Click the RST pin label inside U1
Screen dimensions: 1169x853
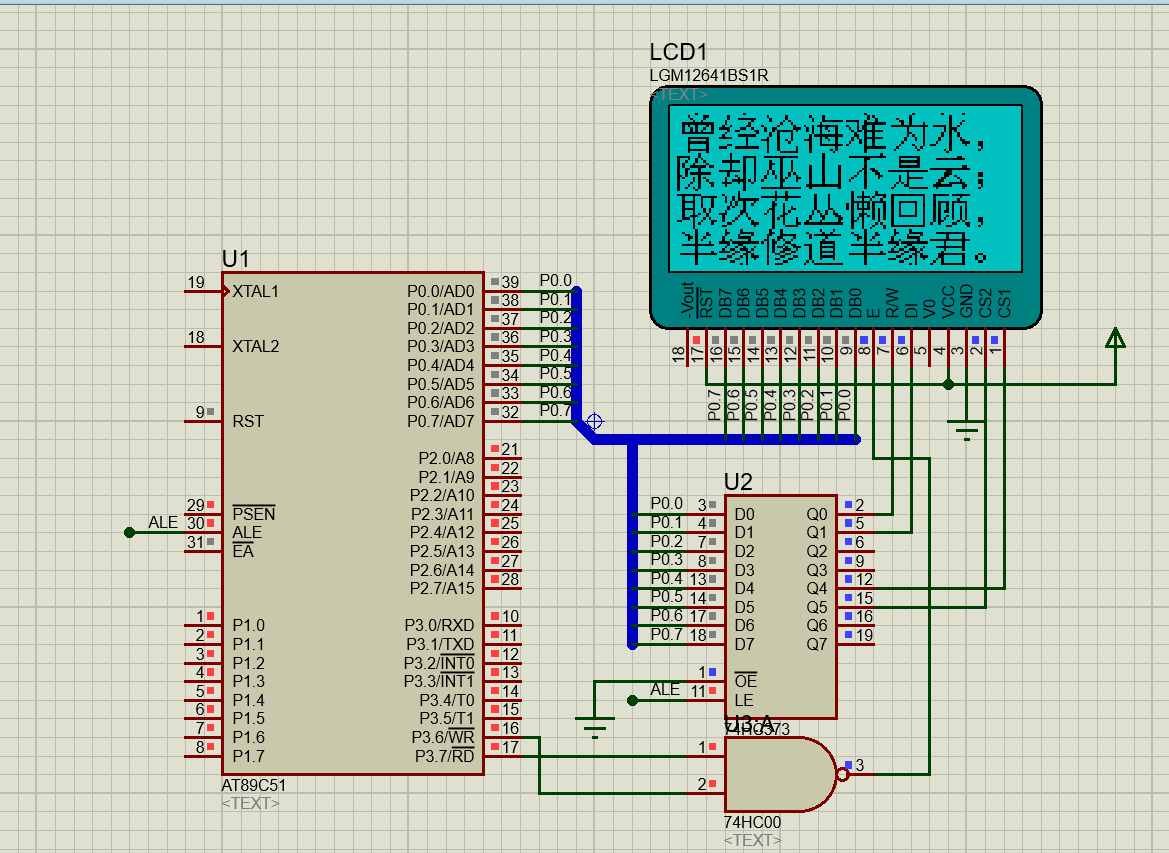point(248,421)
